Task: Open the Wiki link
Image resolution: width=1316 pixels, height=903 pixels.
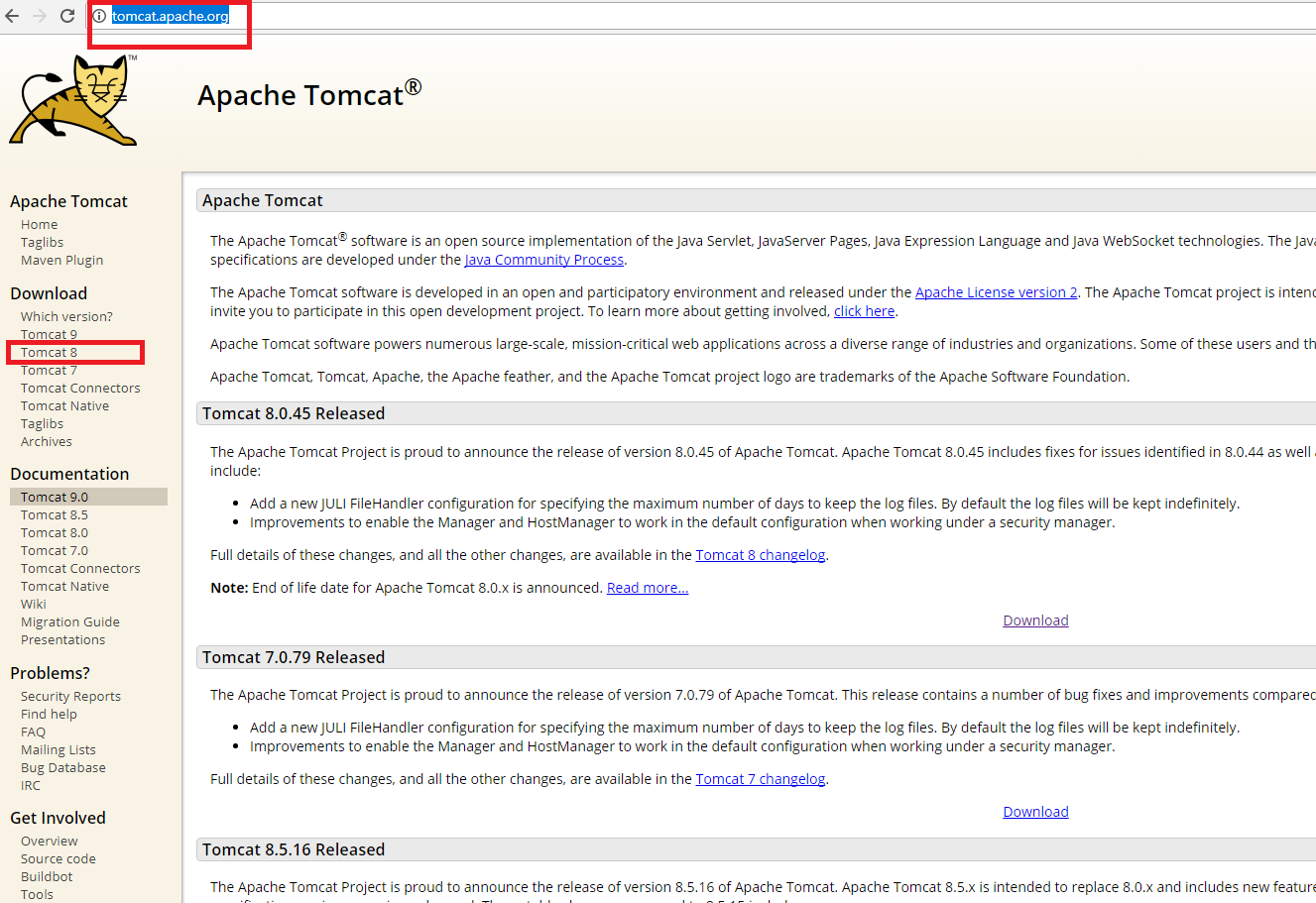Action: click(34, 605)
